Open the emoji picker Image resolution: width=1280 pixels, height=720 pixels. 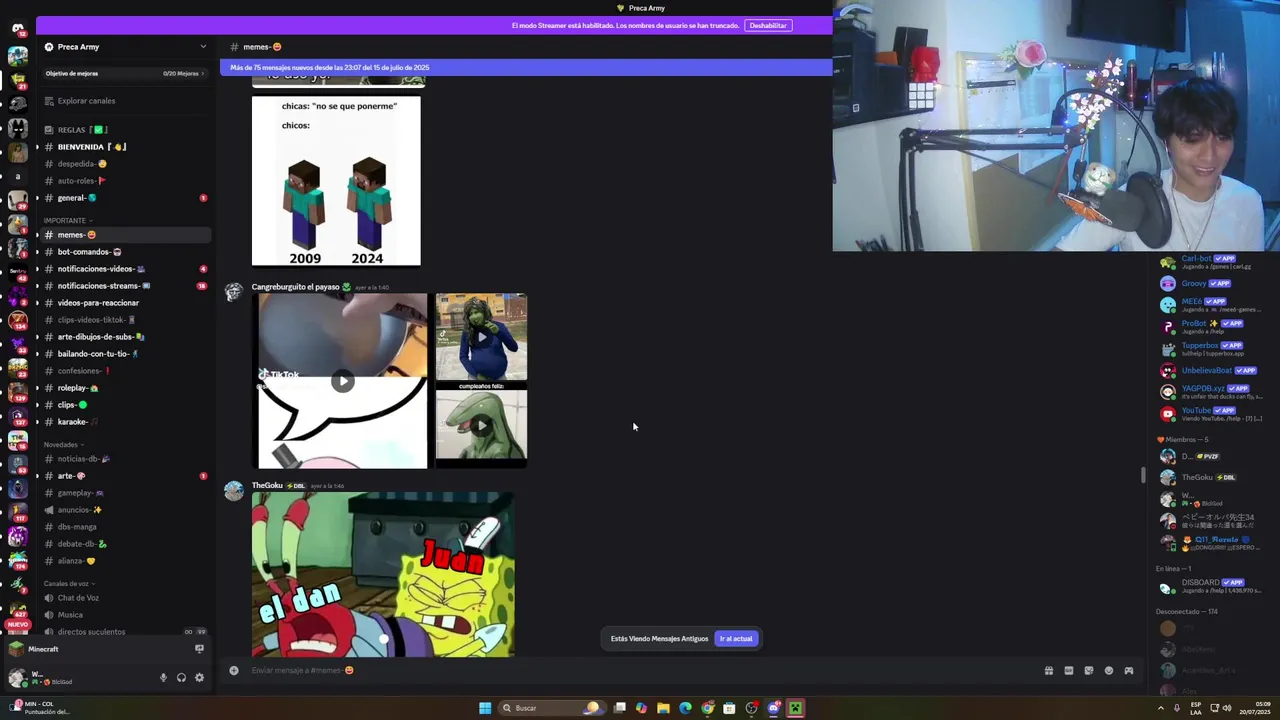pyautogui.click(x=1108, y=670)
